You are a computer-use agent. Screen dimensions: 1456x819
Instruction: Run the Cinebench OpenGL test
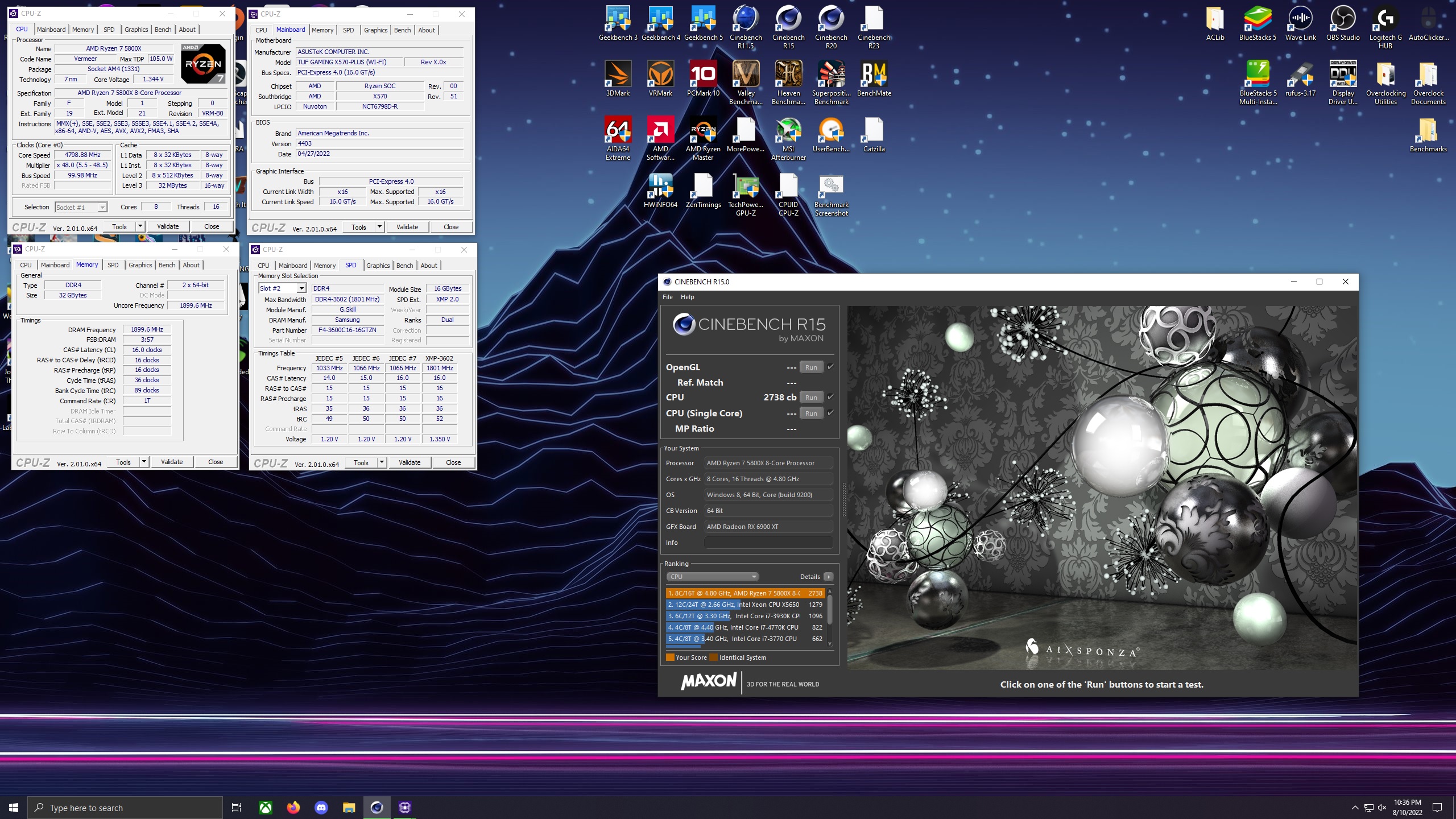811,367
